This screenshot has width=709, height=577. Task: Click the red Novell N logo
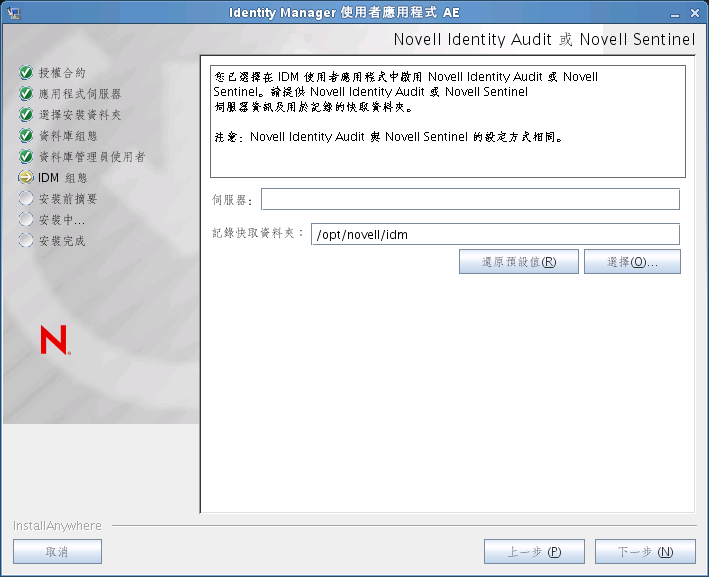[x=55, y=340]
